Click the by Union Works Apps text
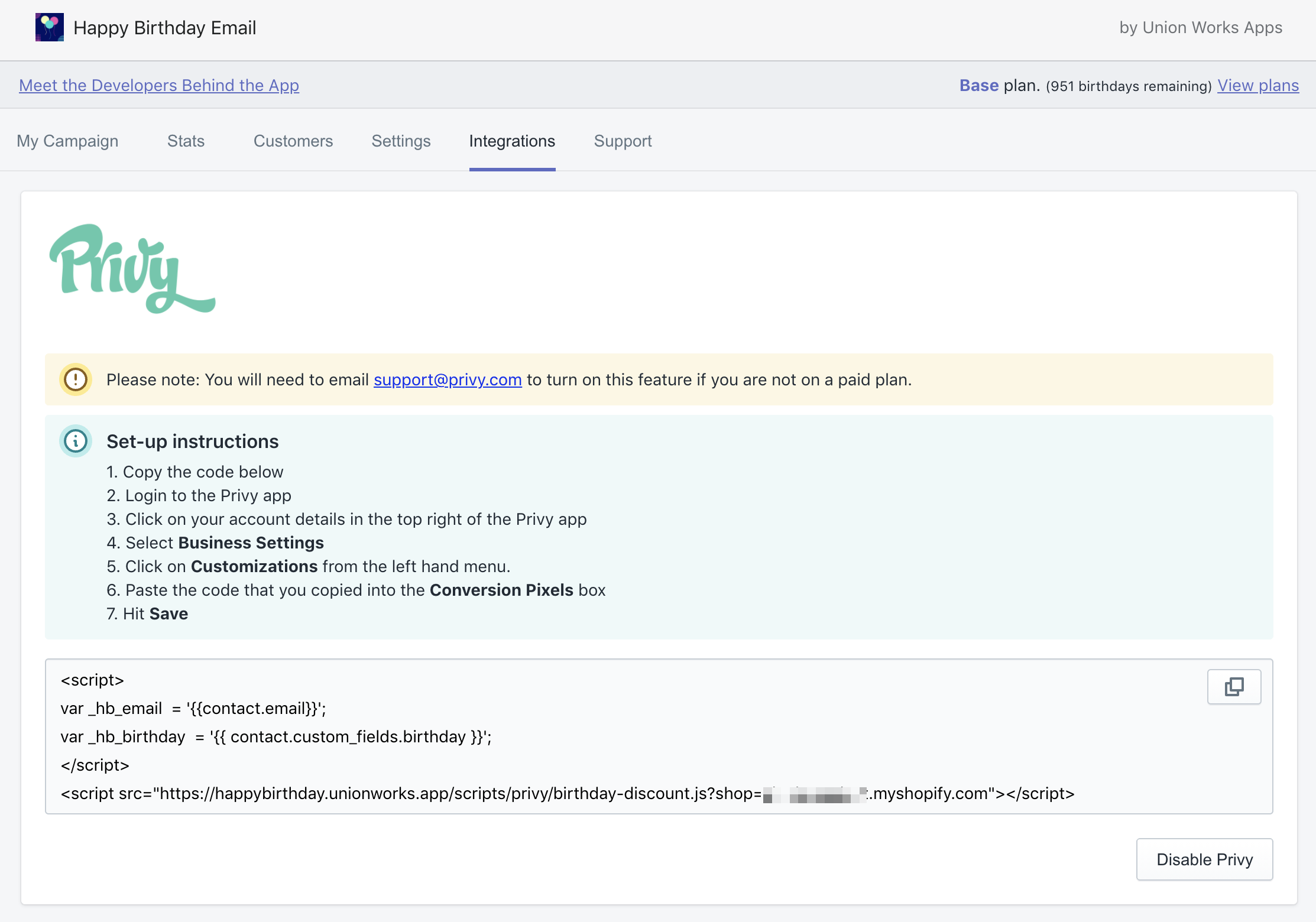The image size is (1316, 922). (x=1201, y=28)
